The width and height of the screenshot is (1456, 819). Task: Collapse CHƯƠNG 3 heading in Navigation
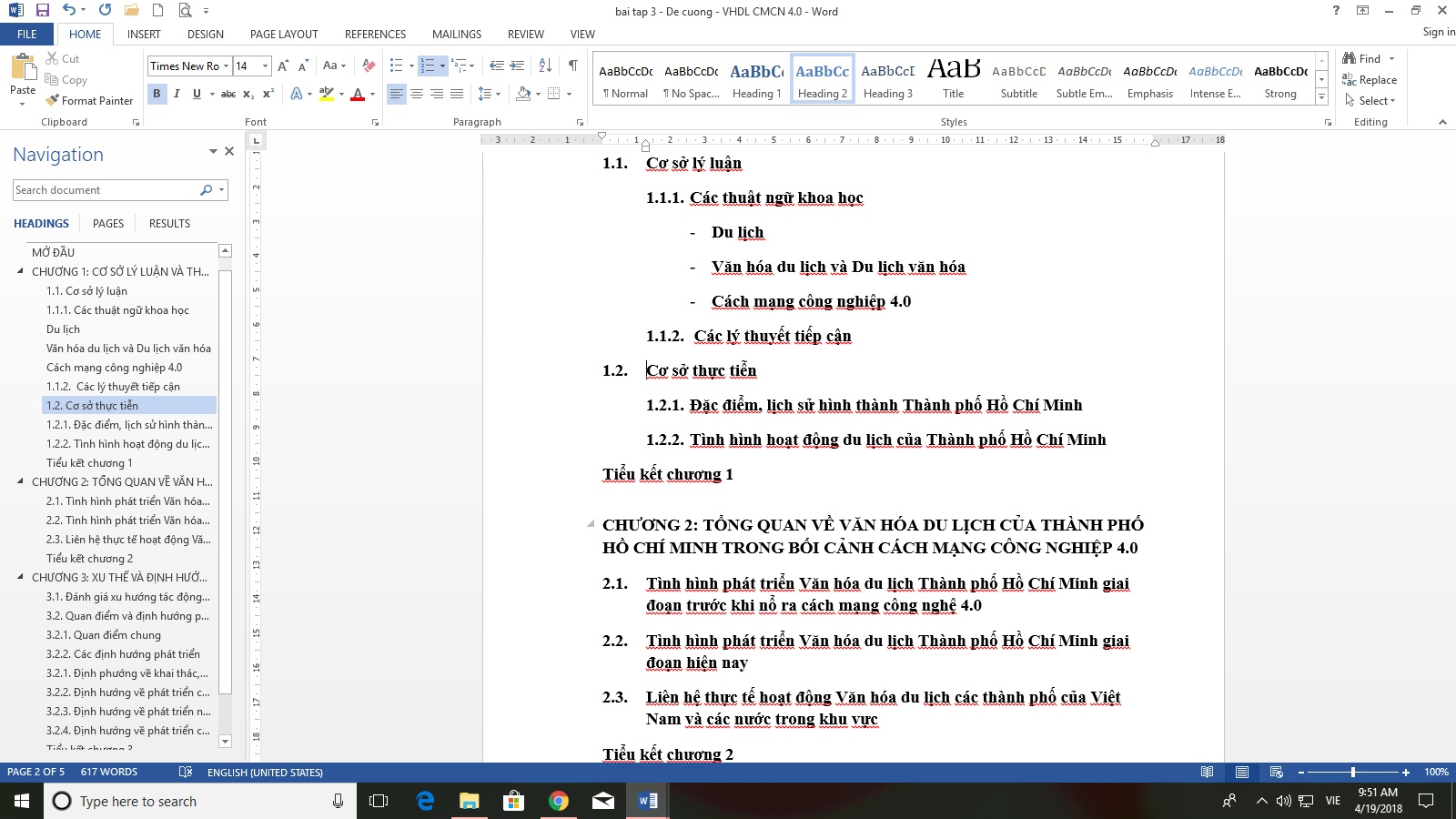pos(20,577)
